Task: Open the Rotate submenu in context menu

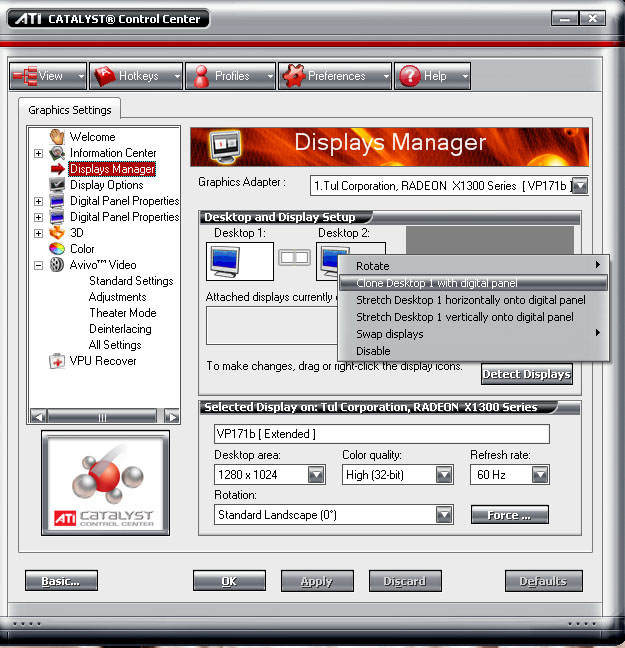Action: click(474, 266)
